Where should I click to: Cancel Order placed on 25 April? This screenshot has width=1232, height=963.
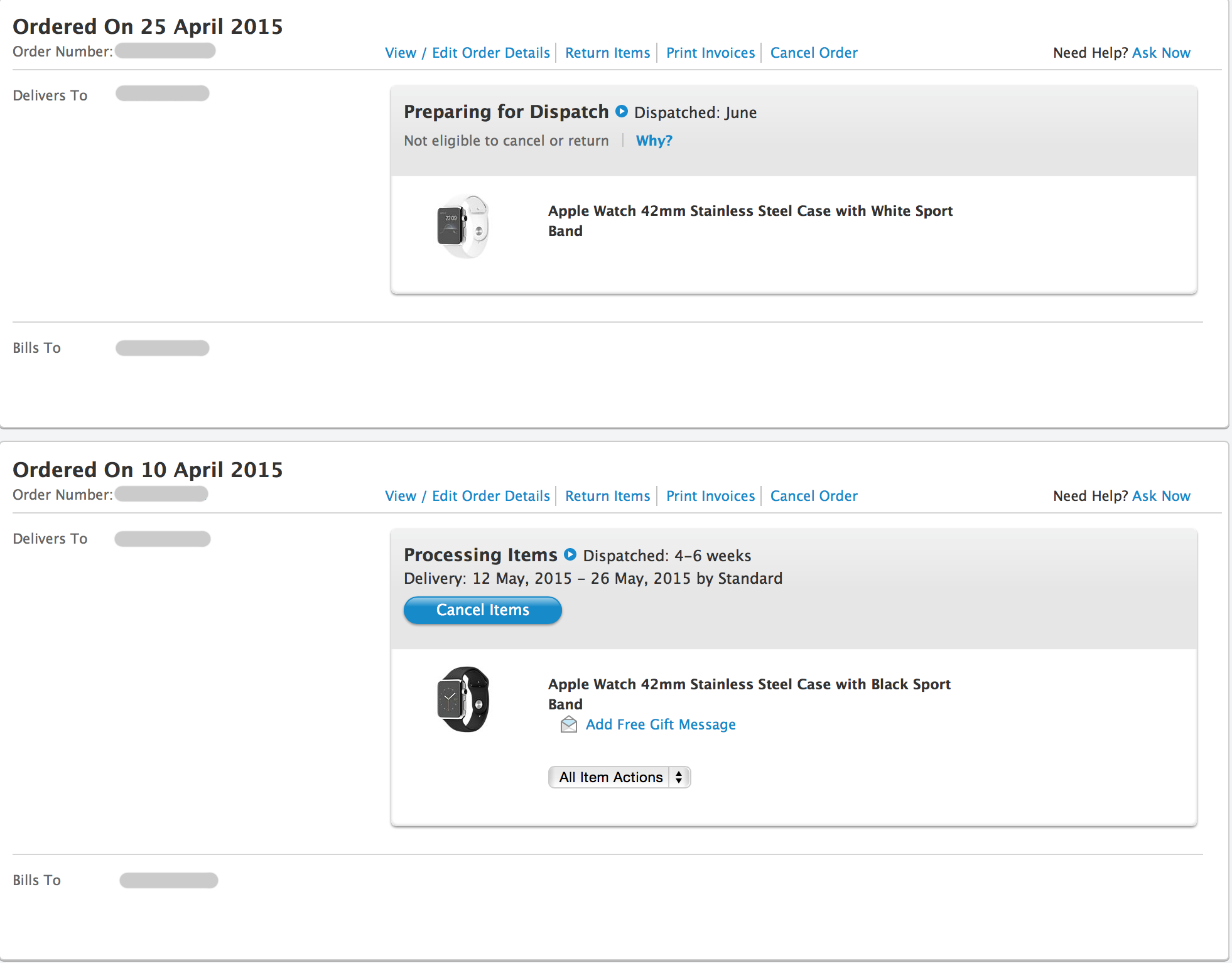click(x=814, y=53)
